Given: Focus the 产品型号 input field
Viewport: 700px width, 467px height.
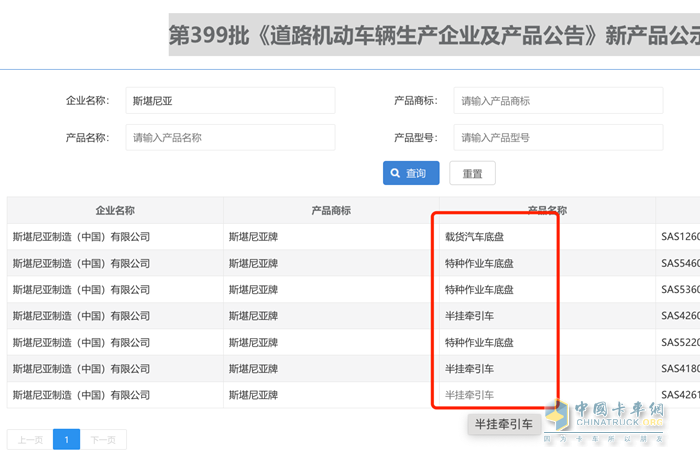Looking at the screenshot, I should 558,138.
